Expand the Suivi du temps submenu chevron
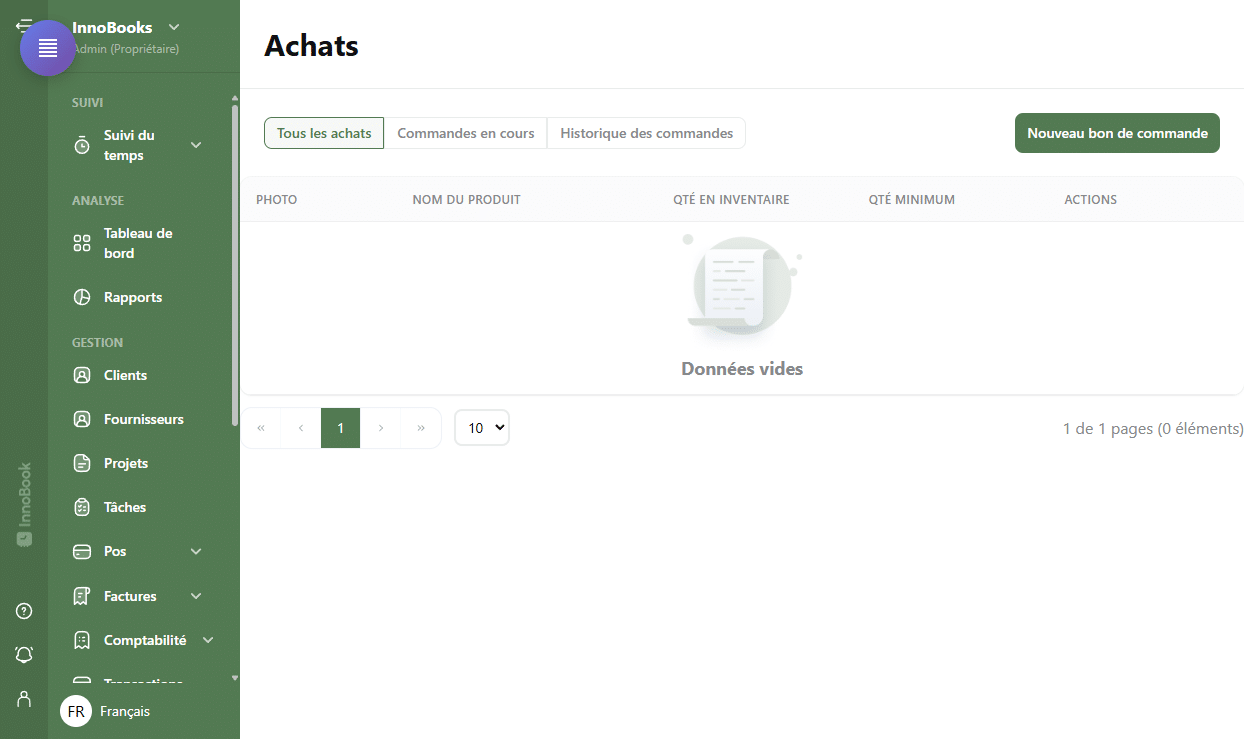The image size is (1244, 739). tap(196, 145)
